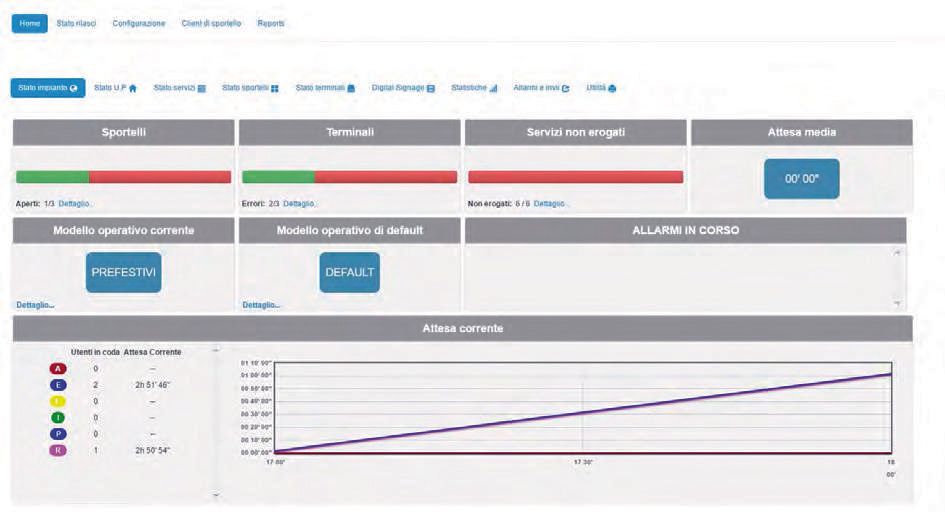Click the Aperti: 1/3 text
945x518 pixels.
tap(35, 204)
